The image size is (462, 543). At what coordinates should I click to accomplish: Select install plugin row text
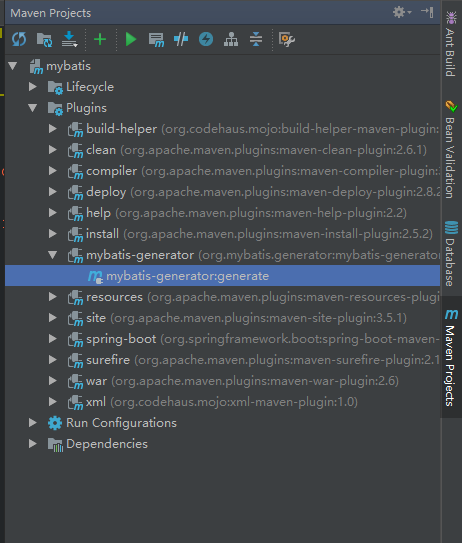(259, 234)
